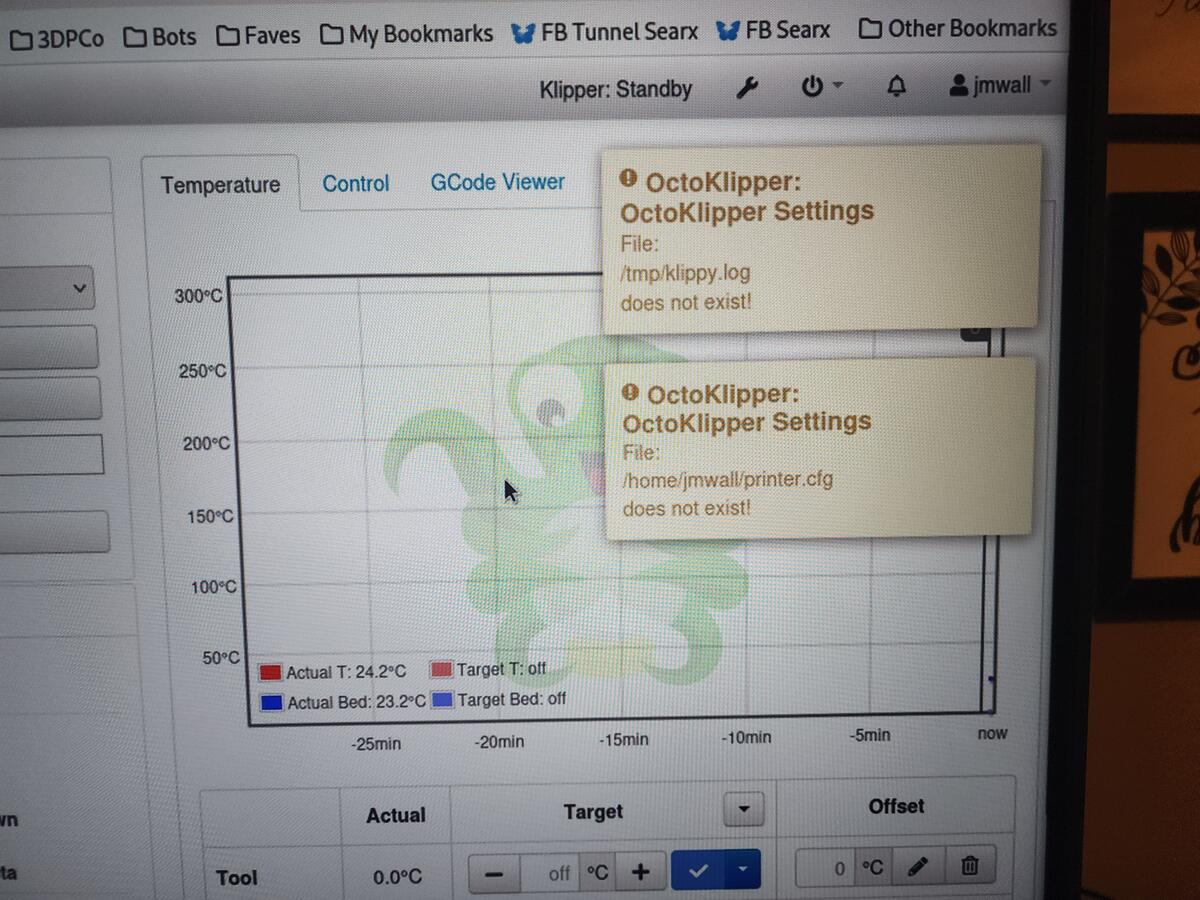The image size is (1200, 900).
Task: Expand the Target column dropdown
Action: [x=742, y=808]
